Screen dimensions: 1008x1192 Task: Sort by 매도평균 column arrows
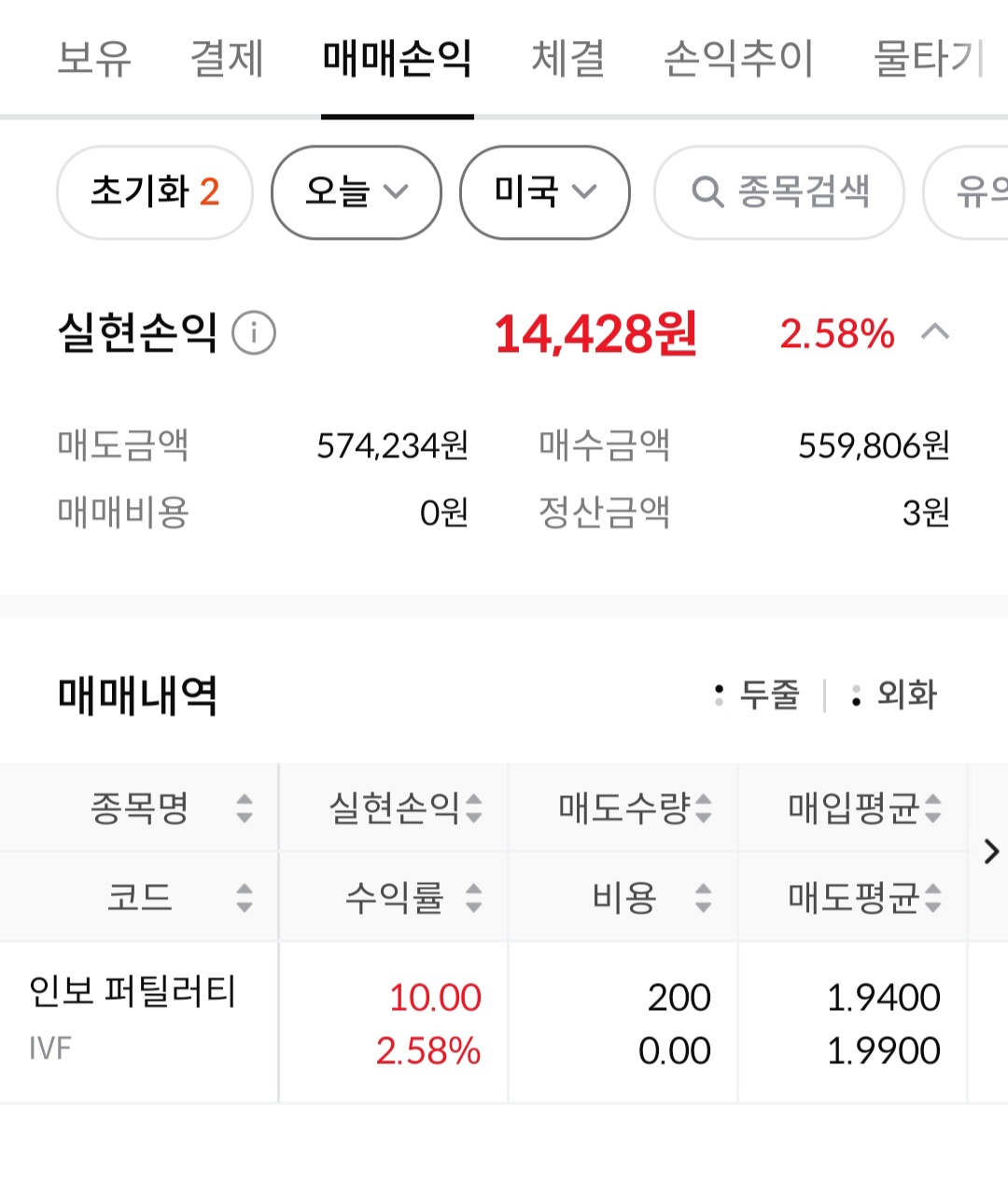(933, 898)
